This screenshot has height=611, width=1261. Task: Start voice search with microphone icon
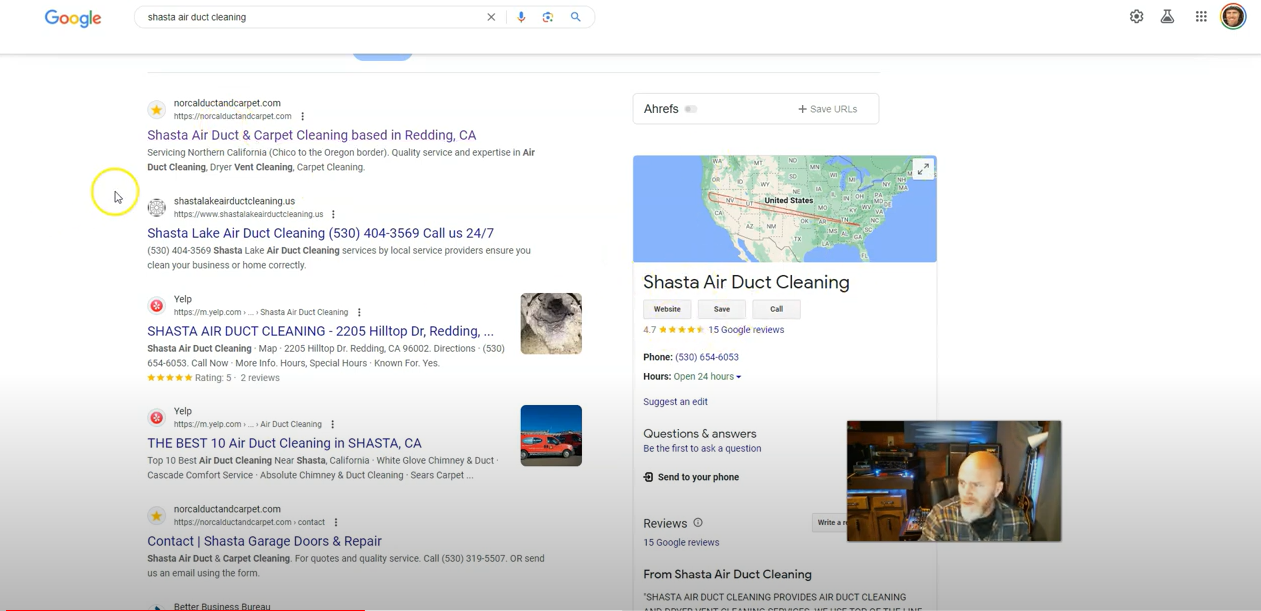(x=521, y=17)
